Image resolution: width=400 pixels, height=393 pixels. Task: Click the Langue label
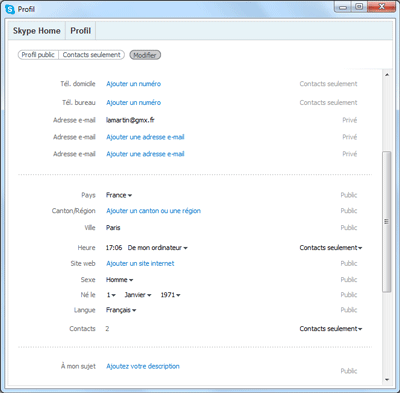coord(85,310)
